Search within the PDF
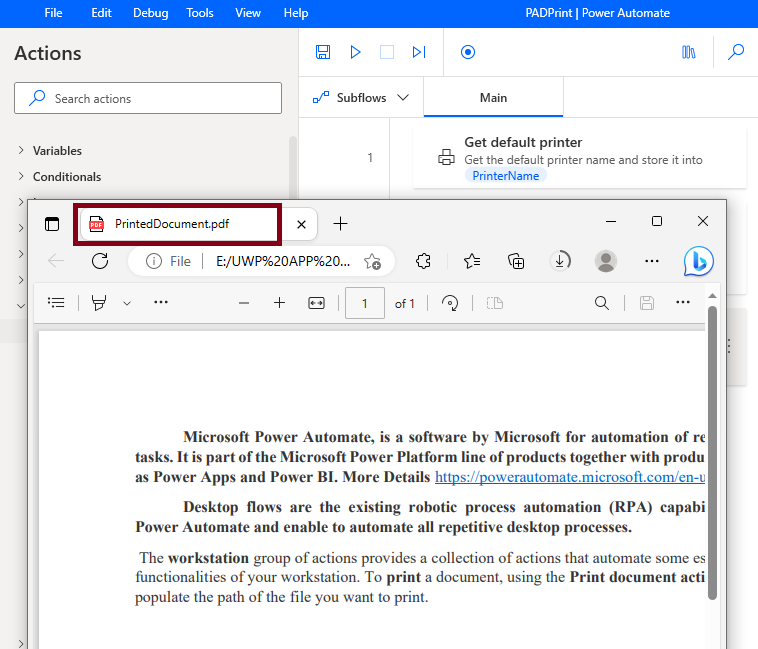This screenshot has height=649, width=758. (601, 303)
